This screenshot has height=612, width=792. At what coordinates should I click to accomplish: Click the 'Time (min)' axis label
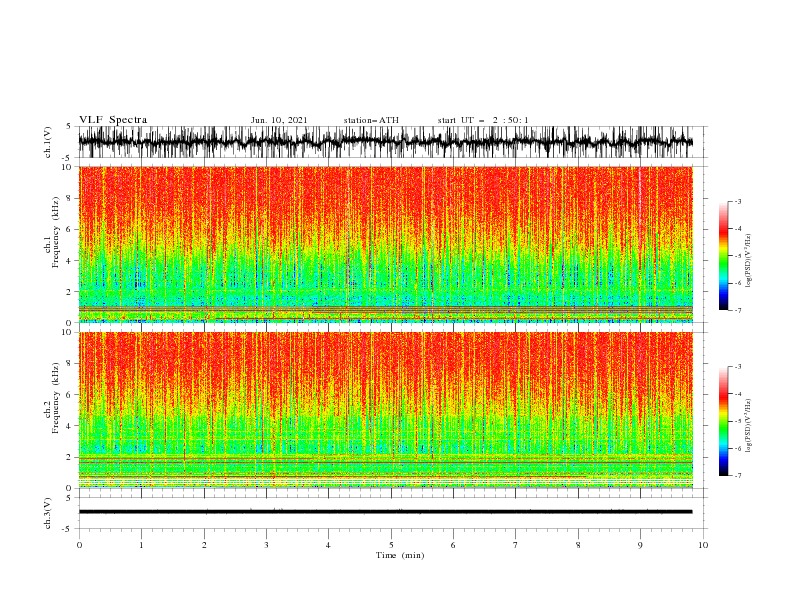pos(400,555)
